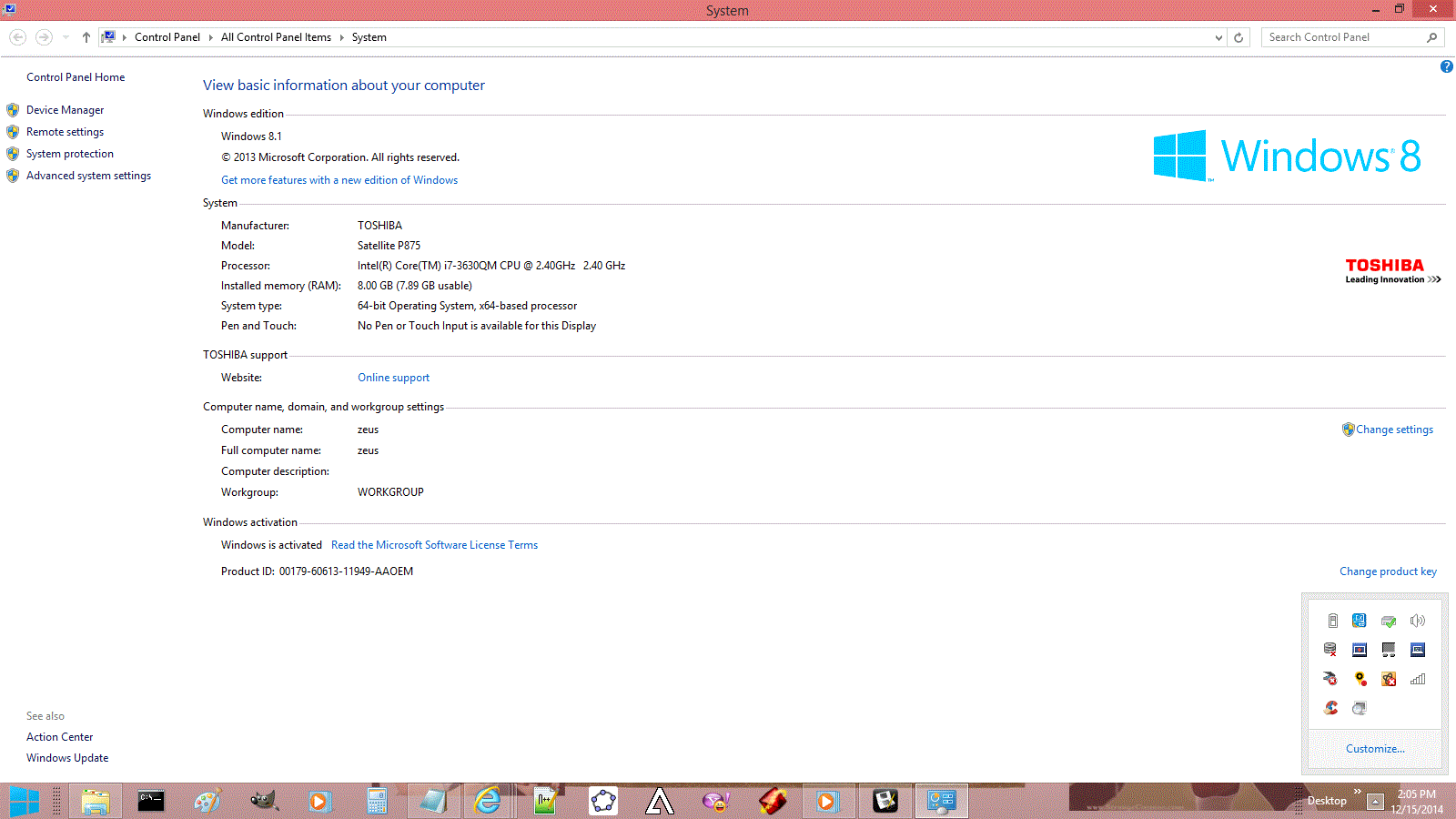Open Yahoo Messenger from taskbar
1456x819 pixels.
[716, 802]
